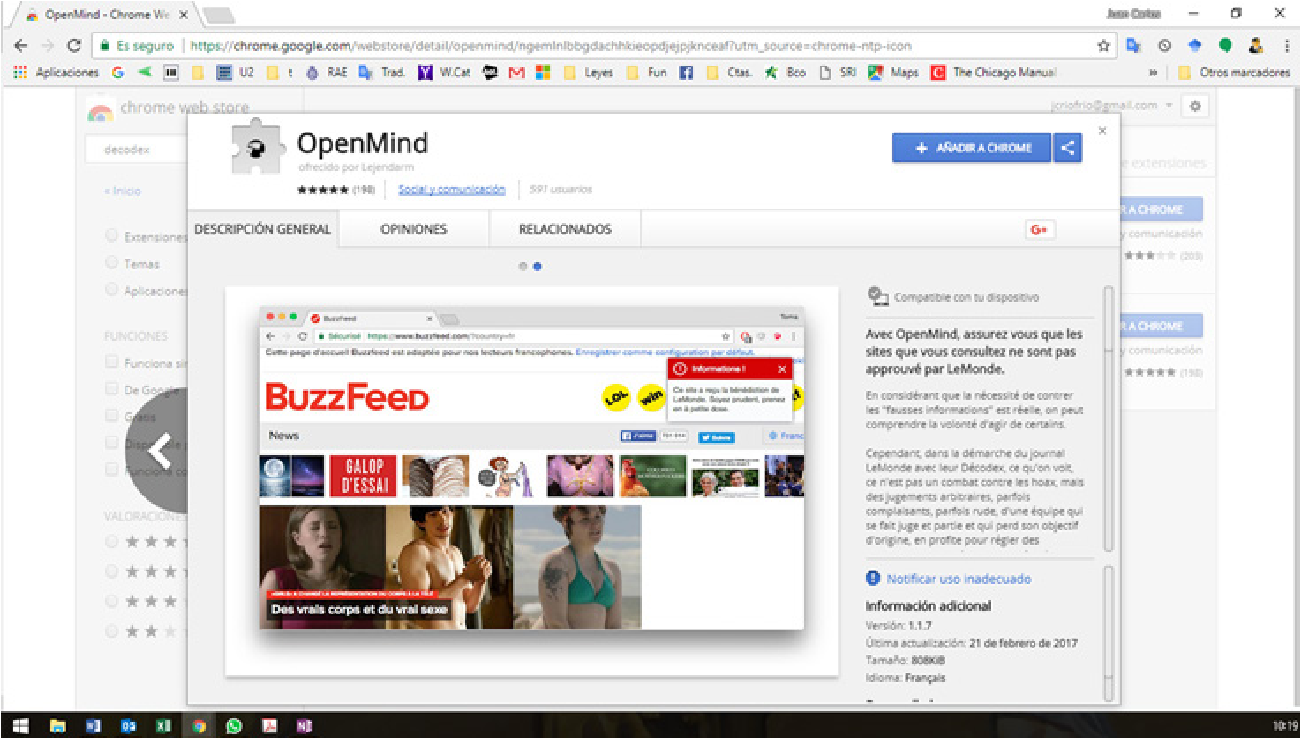Screen dimensions: 1300x738
Task: Open the web store settings gear
Action: (1195, 106)
